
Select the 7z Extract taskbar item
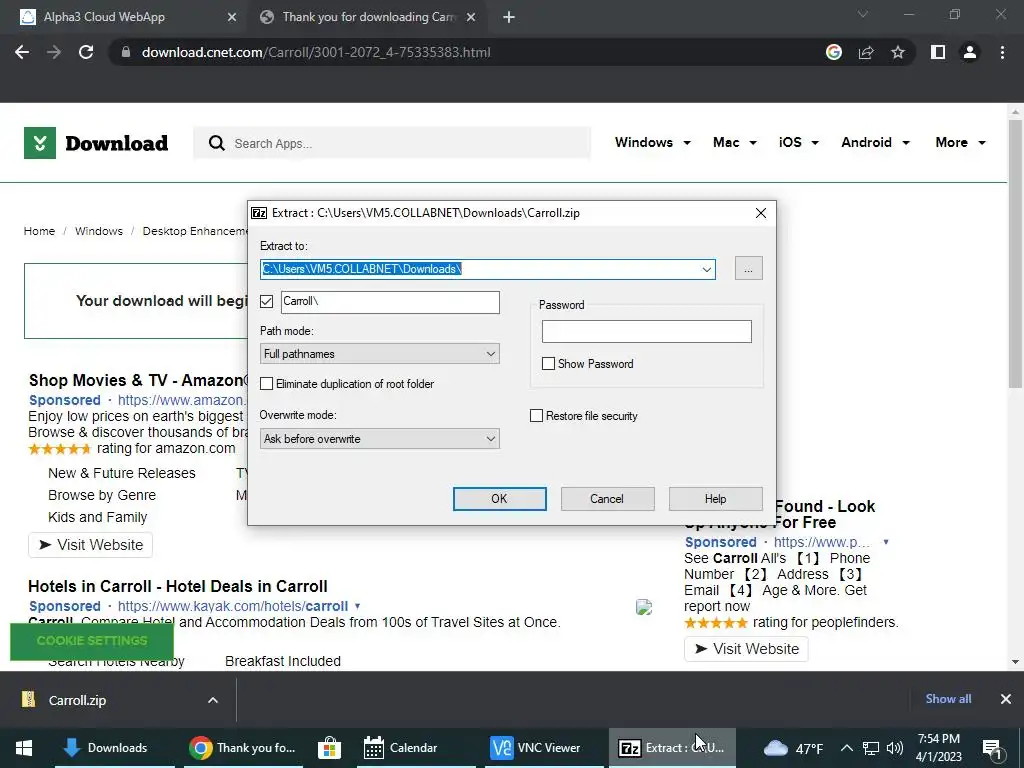[x=673, y=748]
